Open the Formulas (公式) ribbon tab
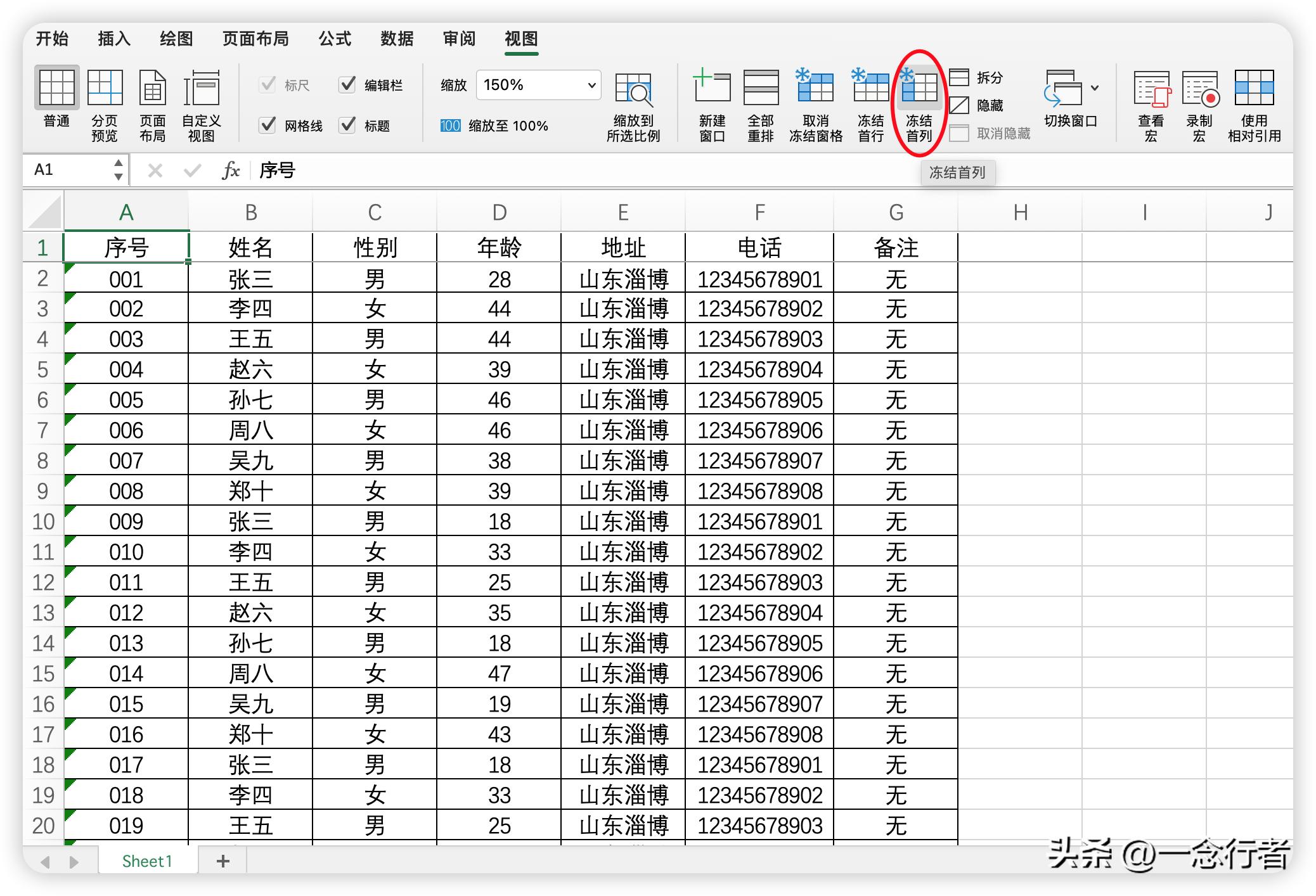This screenshot has width=1316, height=896. (x=334, y=39)
